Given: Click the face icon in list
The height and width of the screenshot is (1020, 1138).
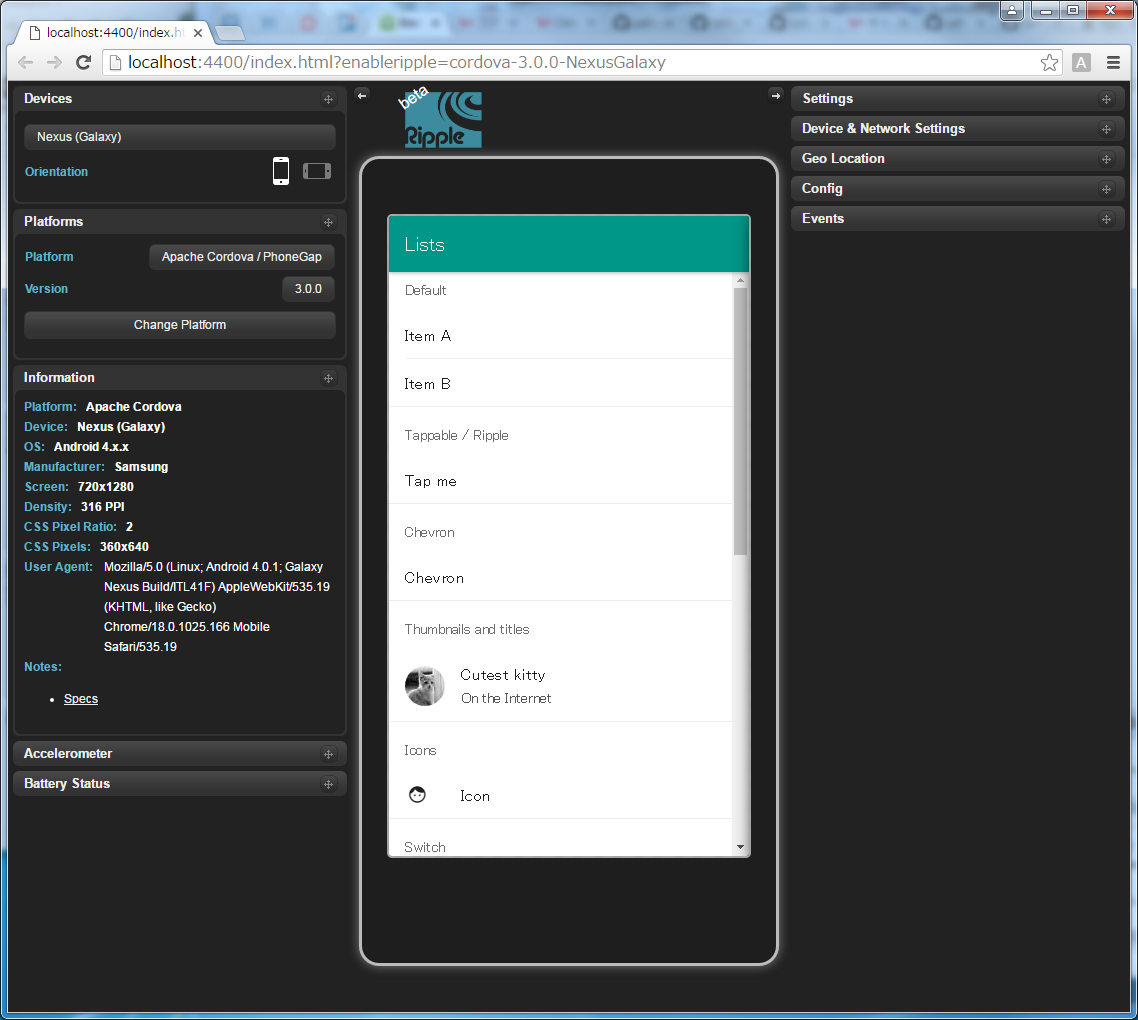Looking at the screenshot, I should click(418, 795).
